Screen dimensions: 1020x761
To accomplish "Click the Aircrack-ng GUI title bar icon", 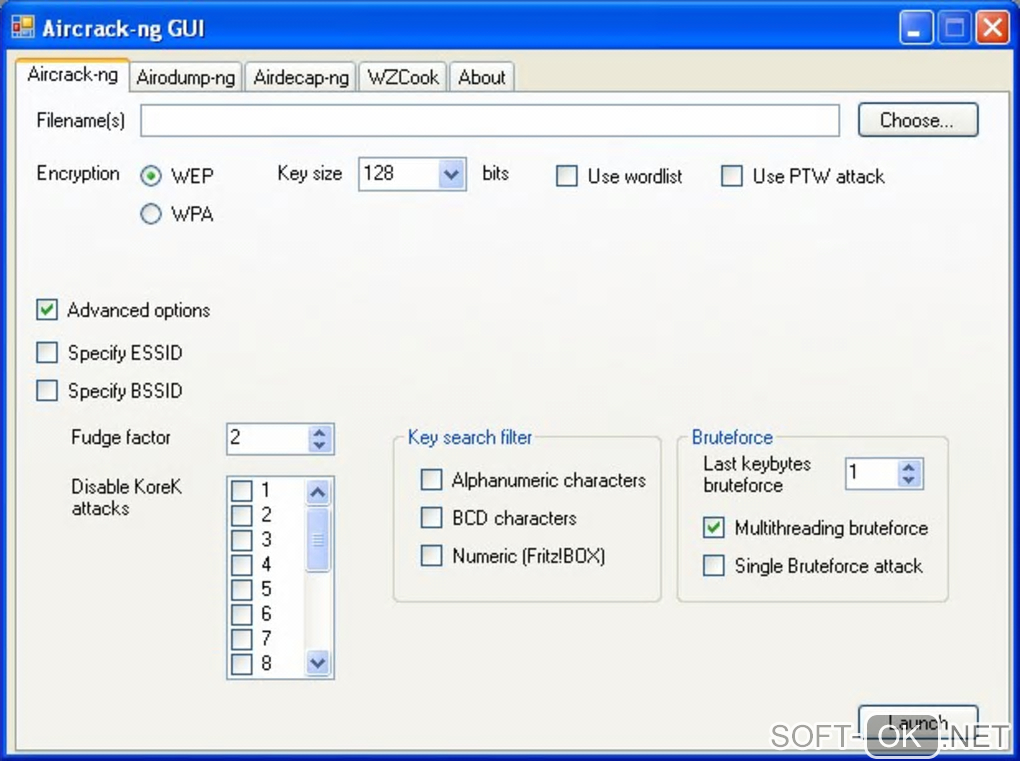I will pyautogui.click(x=23, y=27).
